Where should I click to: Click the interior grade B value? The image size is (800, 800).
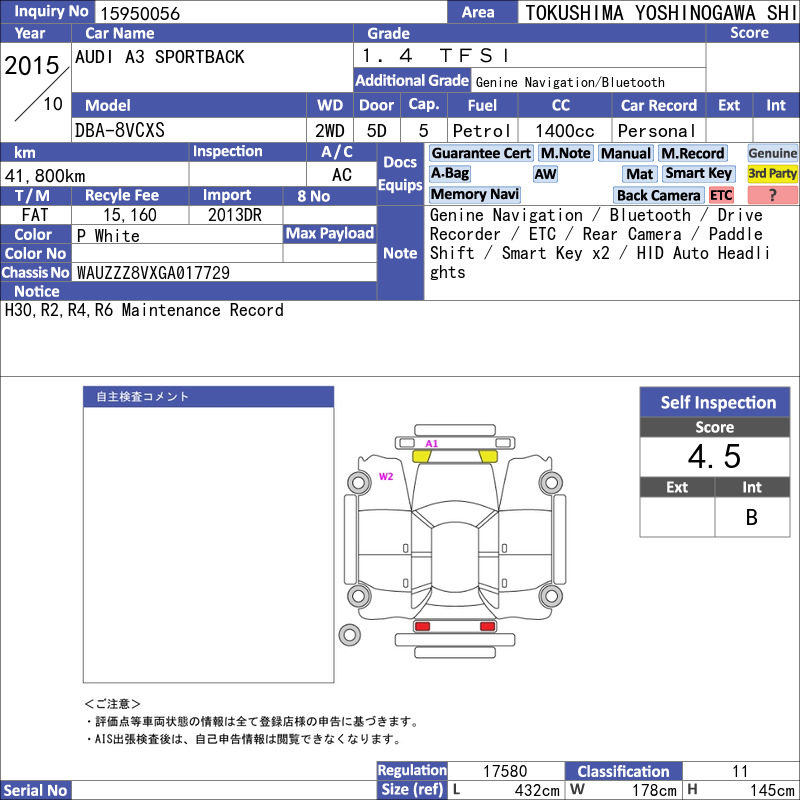(x=752, y=517)
